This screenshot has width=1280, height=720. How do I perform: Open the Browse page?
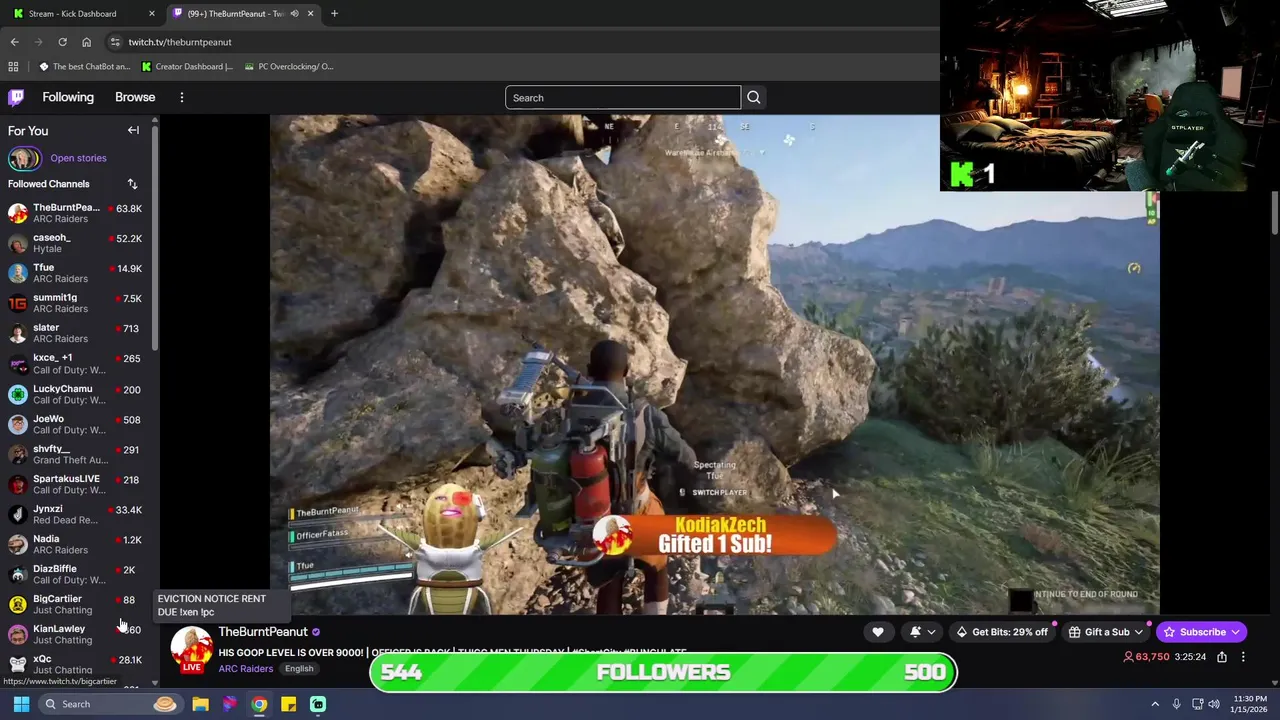pos(135,97)
